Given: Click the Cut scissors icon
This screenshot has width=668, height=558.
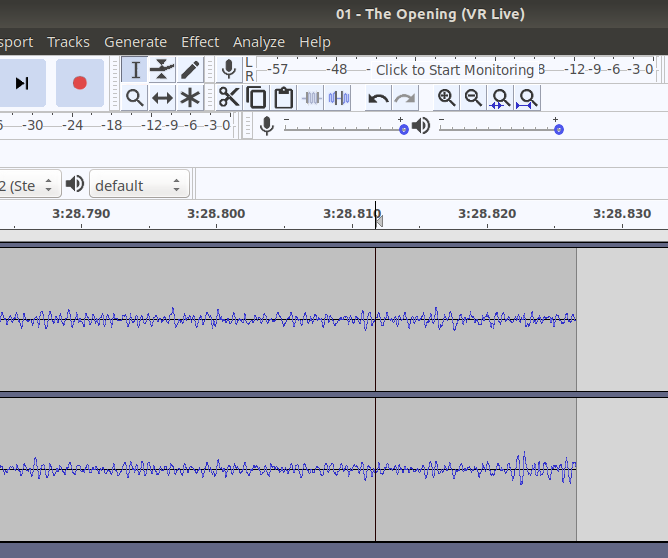Looking at the screenshot, I should pos(229,98).
